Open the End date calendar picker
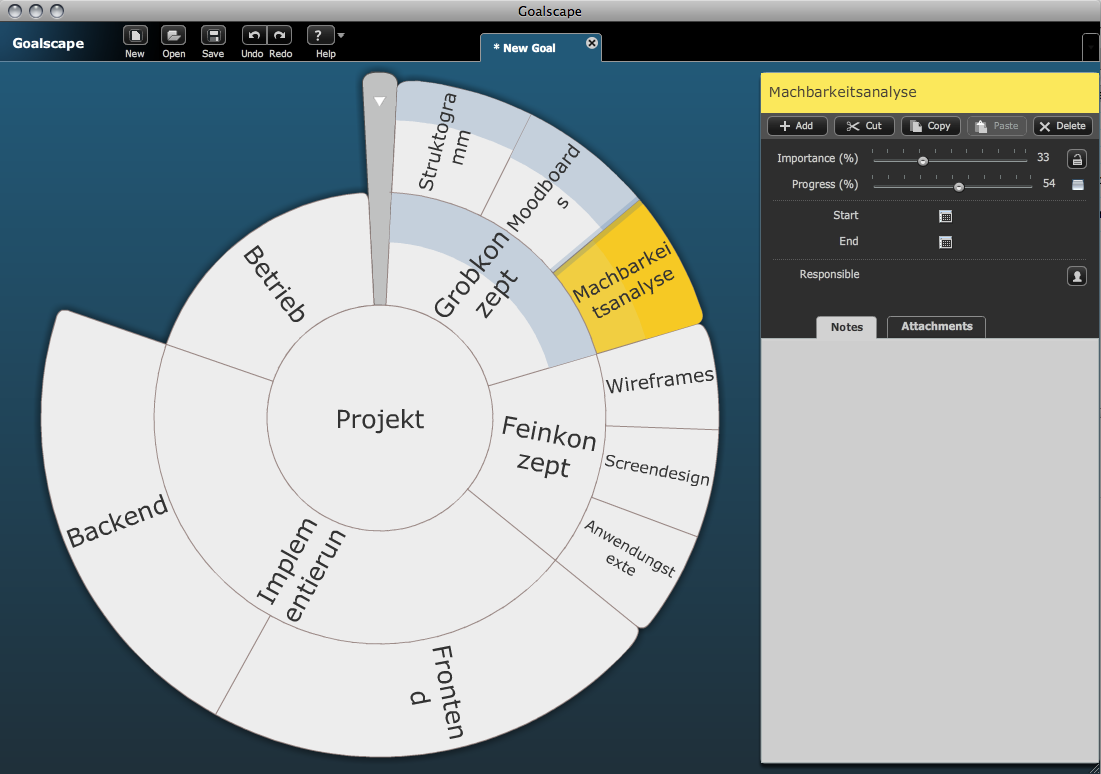Image resolution: width=1101 pixels, height=774 pixels. (945, 242)
